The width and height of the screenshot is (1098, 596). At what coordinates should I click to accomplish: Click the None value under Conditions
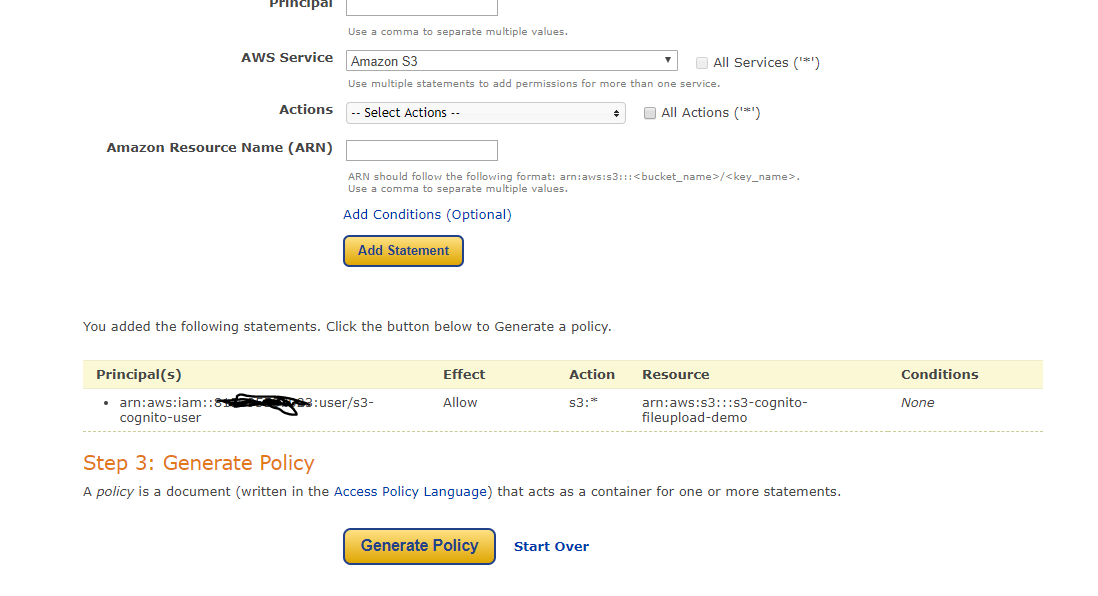coord(917,402)
